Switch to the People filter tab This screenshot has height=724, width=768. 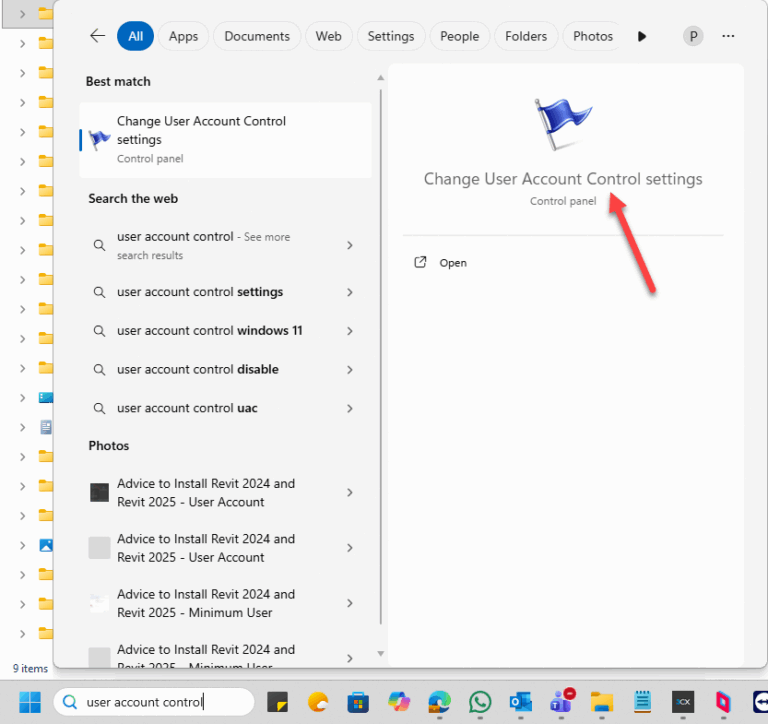459,36
